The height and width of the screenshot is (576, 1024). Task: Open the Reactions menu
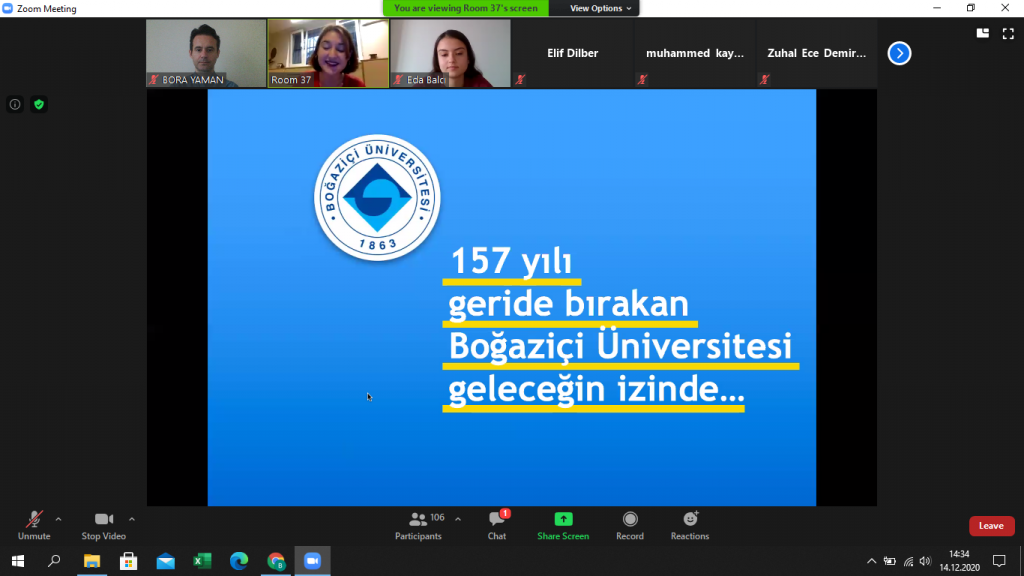pyautogui.click(x=690, y=525)
